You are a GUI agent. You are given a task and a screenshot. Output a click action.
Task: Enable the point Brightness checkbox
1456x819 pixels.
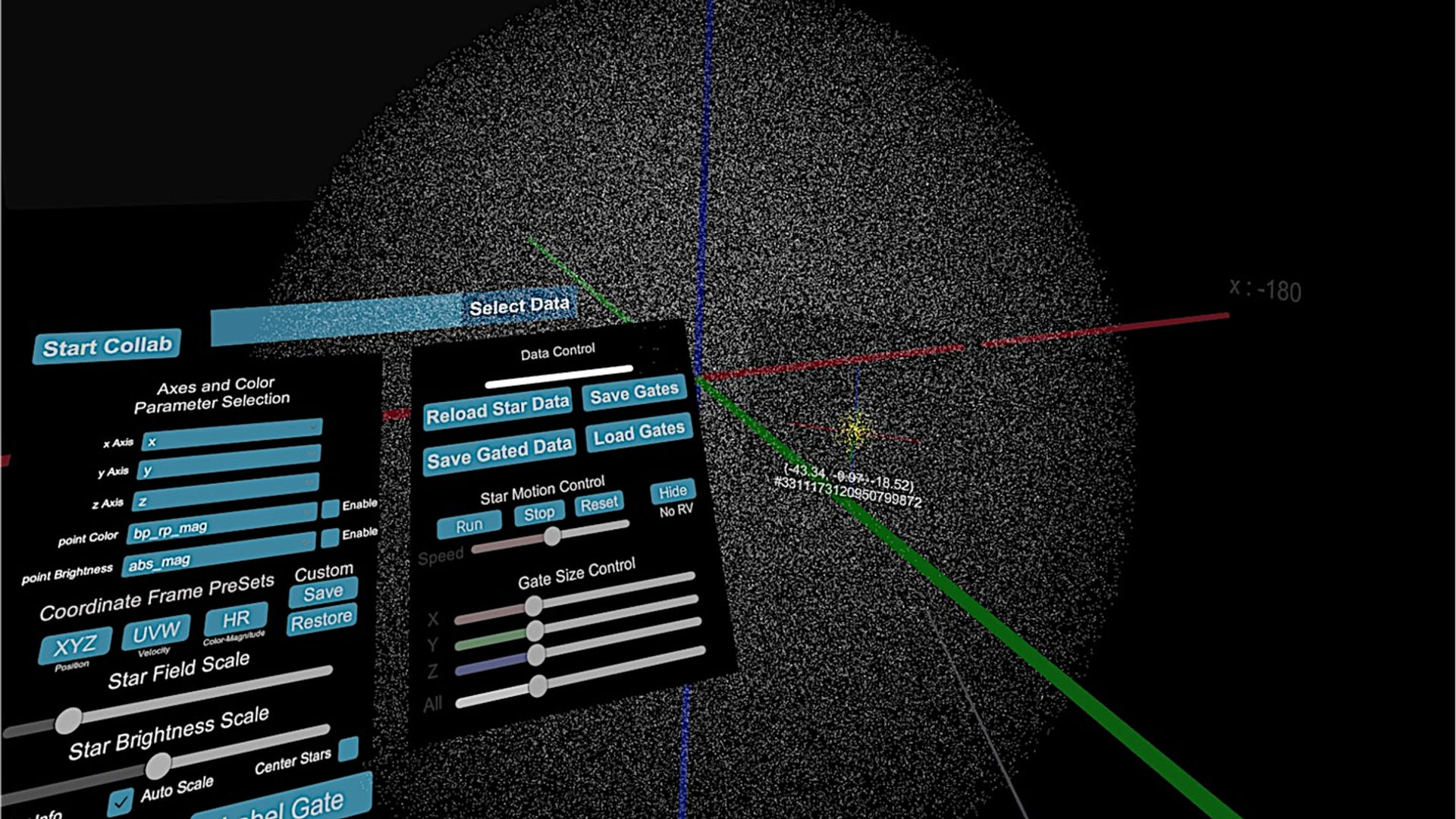[x=330, y=538]
